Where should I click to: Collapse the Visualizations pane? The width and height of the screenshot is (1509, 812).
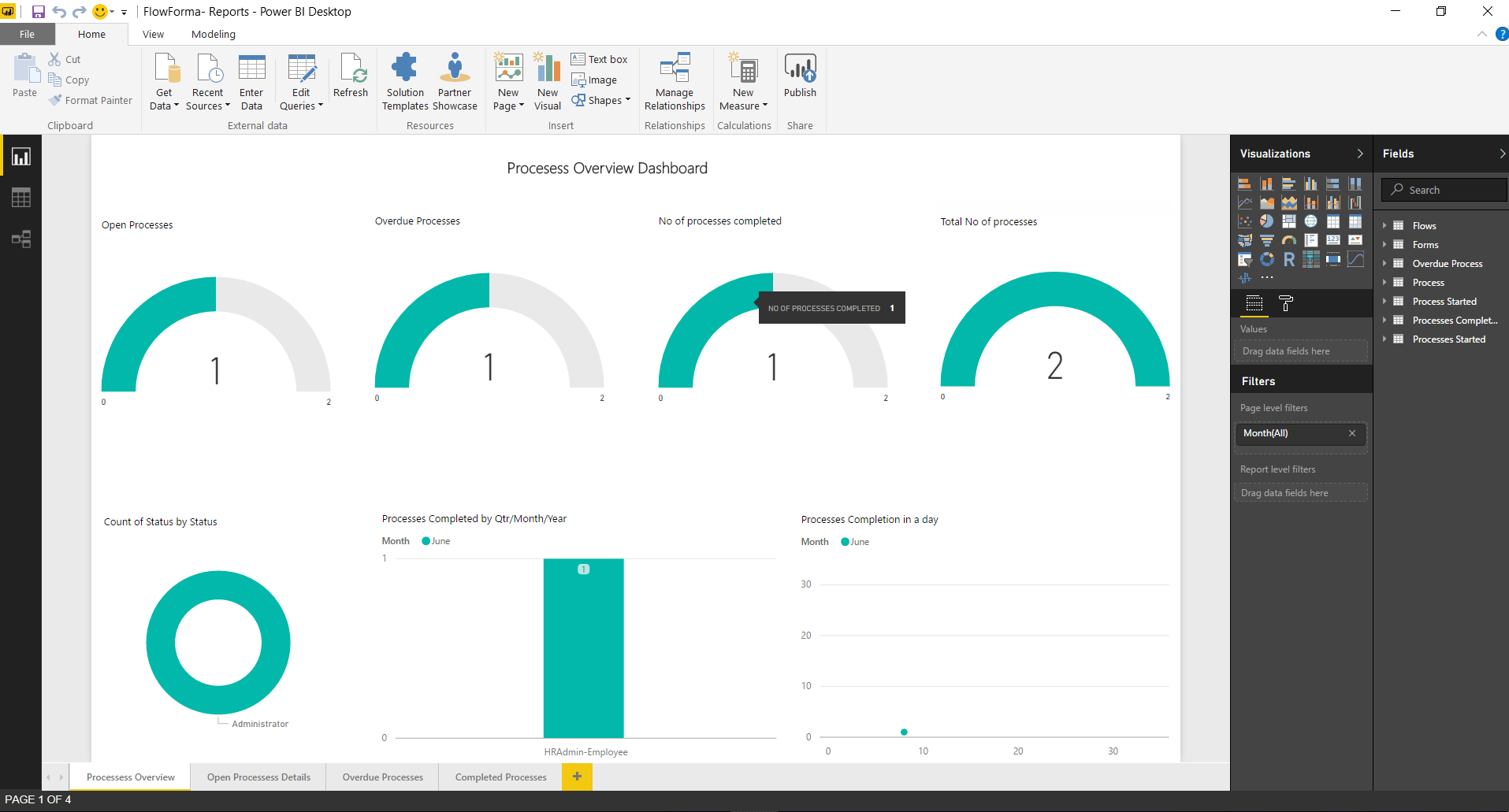point(1360,154)
